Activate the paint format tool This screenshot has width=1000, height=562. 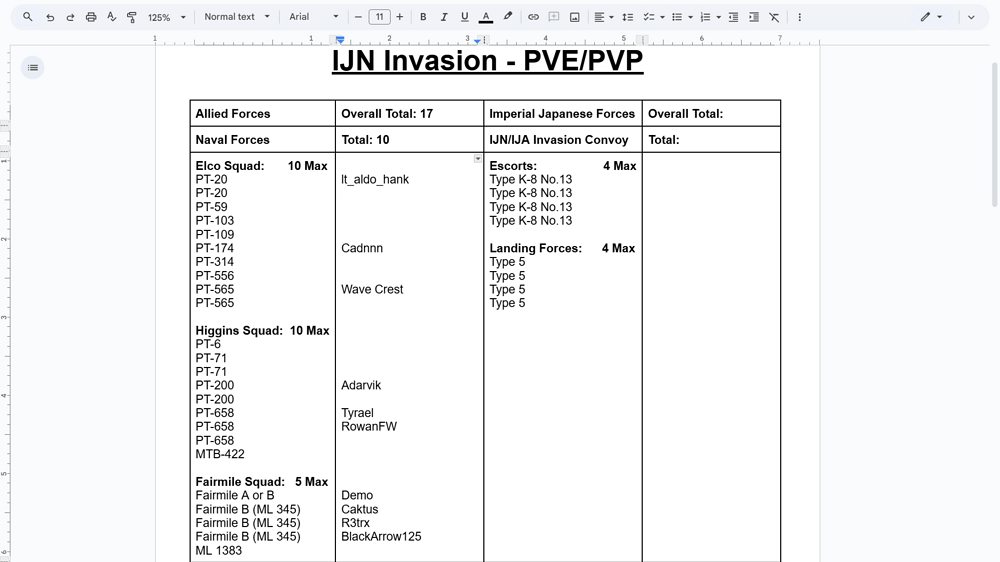click(132, 17)
